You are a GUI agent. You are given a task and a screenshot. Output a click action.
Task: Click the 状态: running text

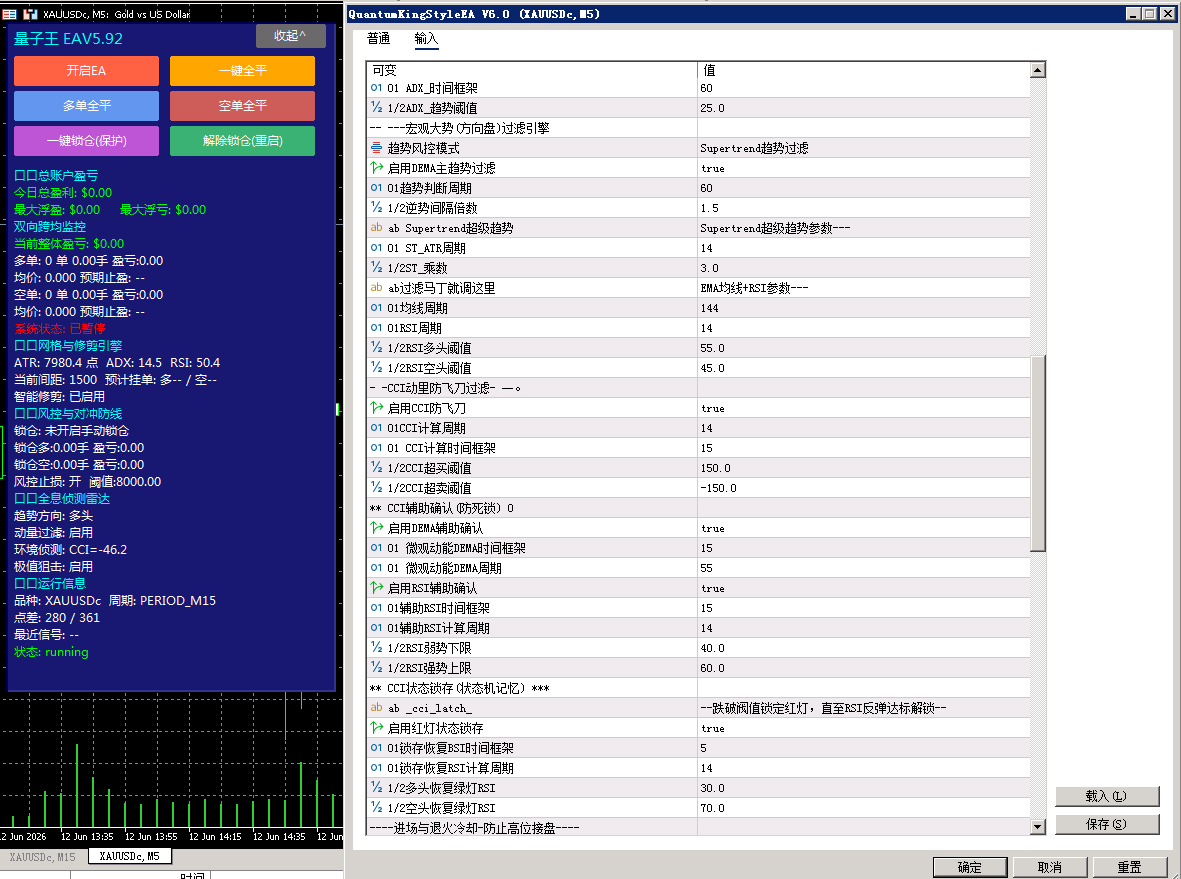click(51, 652)
